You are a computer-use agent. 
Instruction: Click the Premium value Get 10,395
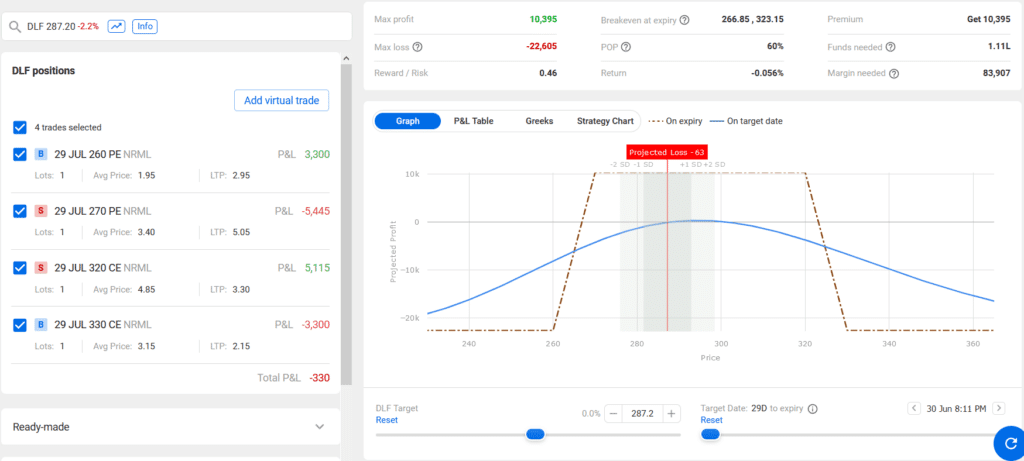click(989, 20)
